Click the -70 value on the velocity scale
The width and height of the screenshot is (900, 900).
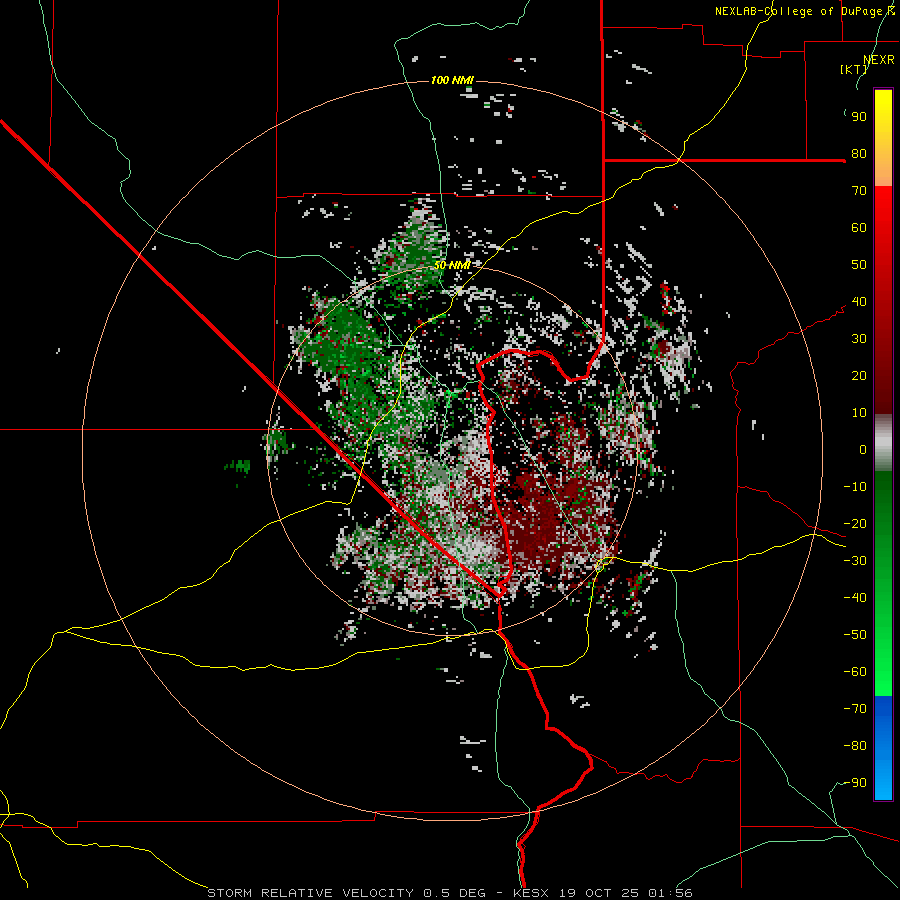click(855, 709)
